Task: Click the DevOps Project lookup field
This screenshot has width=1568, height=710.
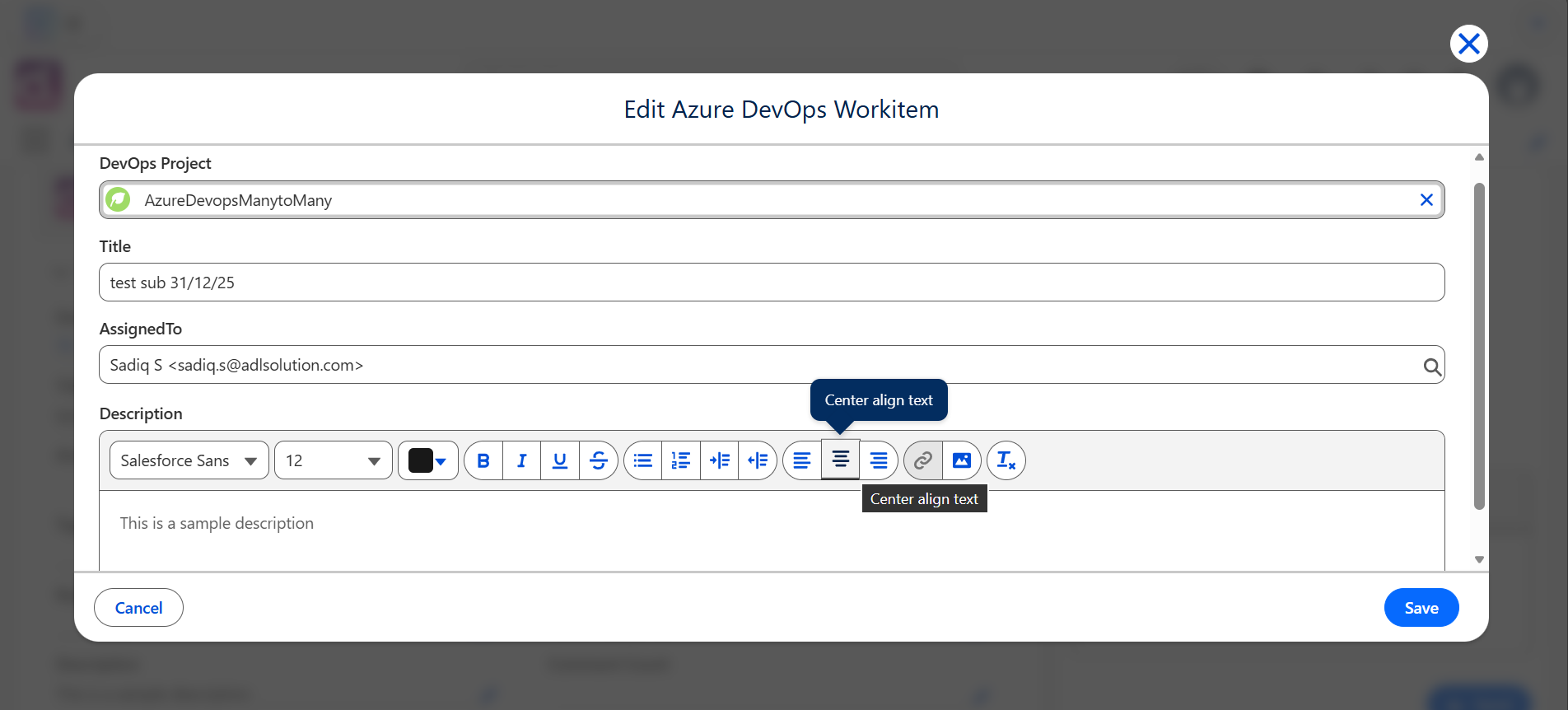Action: 772,200
